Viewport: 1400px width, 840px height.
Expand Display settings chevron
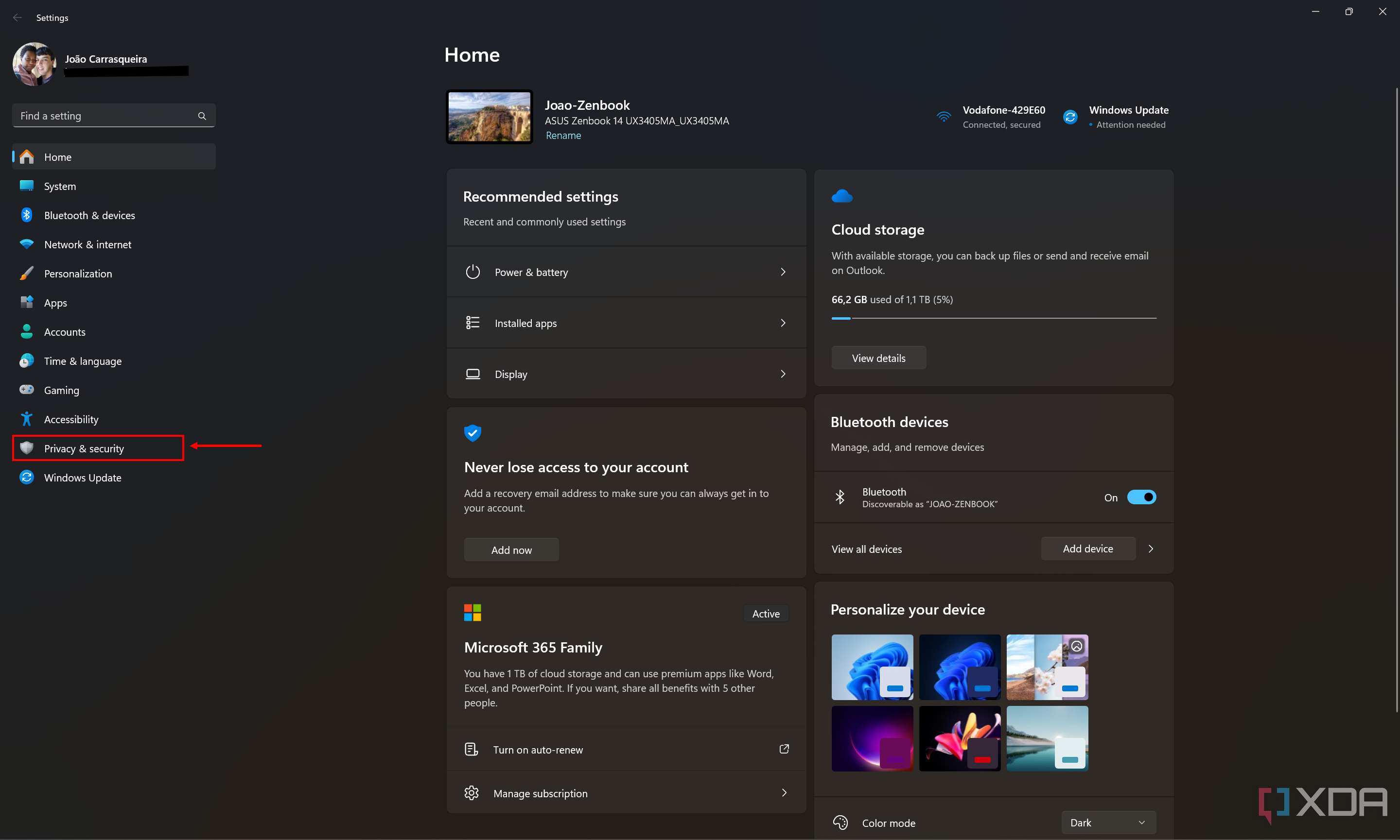tap(783, 373)
